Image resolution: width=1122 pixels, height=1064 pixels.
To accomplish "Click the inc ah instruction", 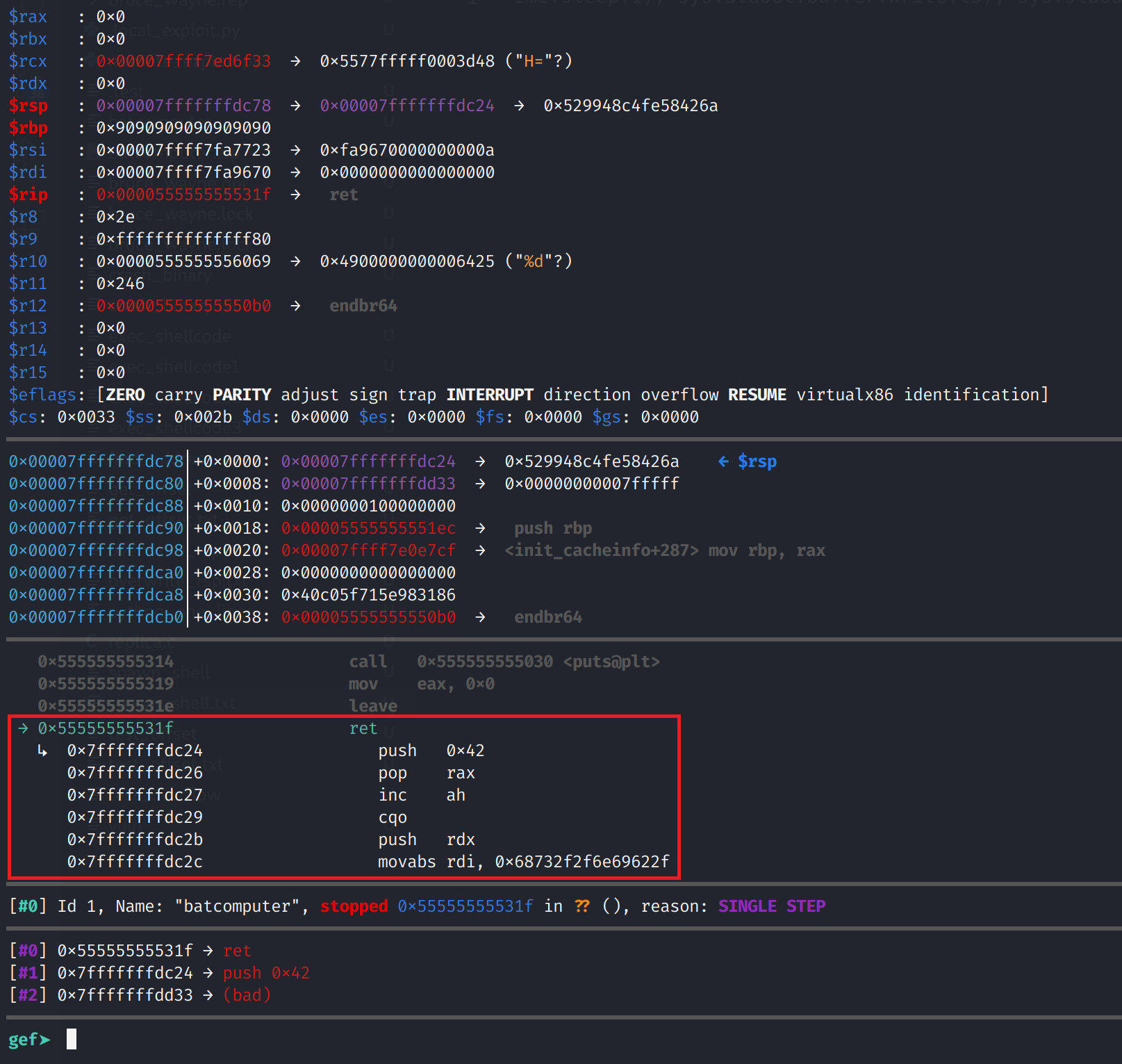I will point(421,795).
